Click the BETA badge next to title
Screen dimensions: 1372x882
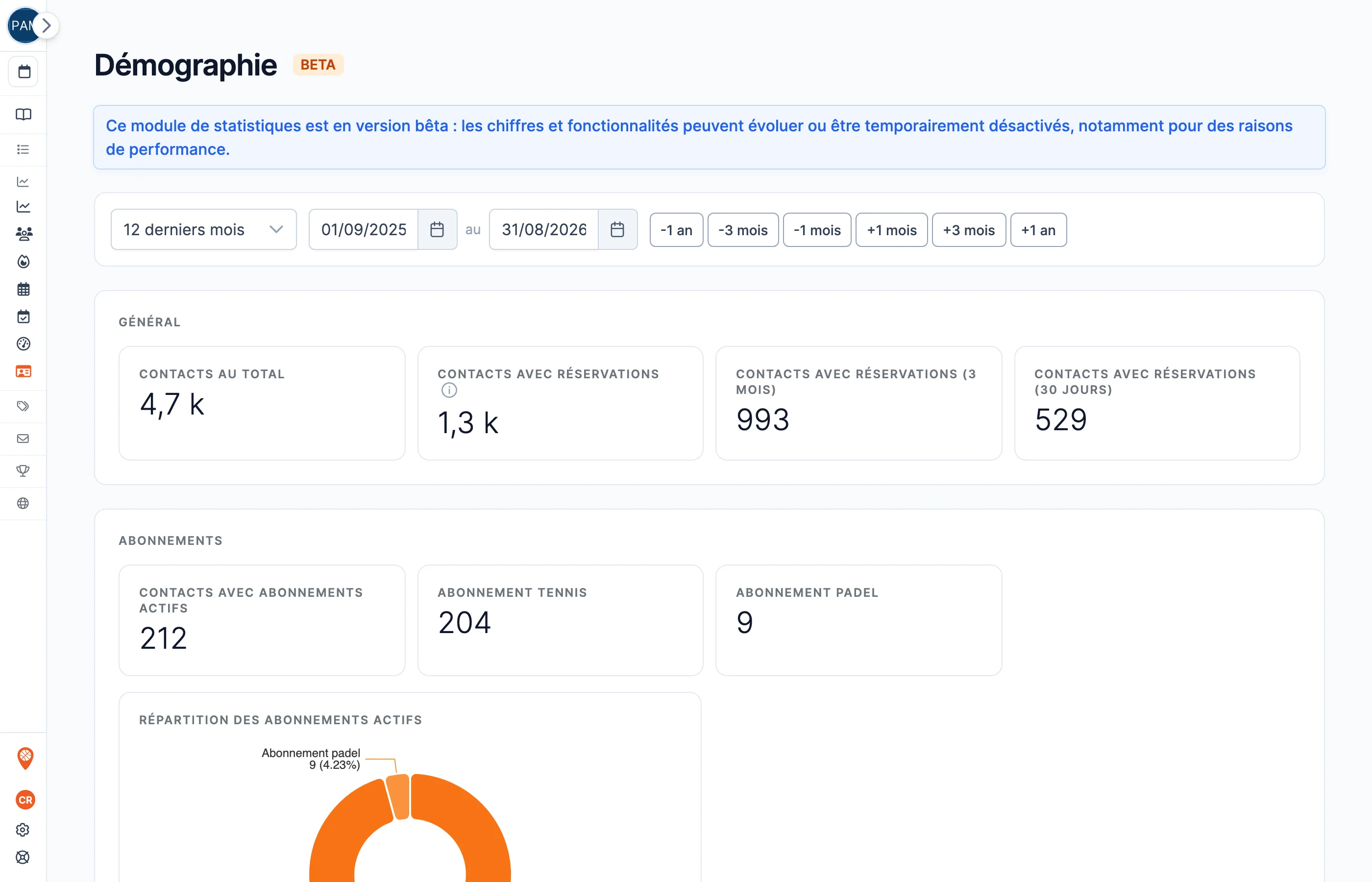point(318,65)
